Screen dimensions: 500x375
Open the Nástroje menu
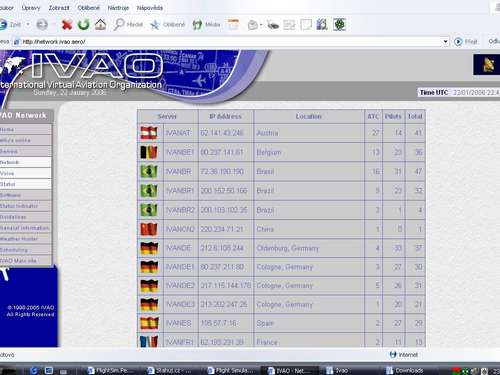(x=118, y=8)
